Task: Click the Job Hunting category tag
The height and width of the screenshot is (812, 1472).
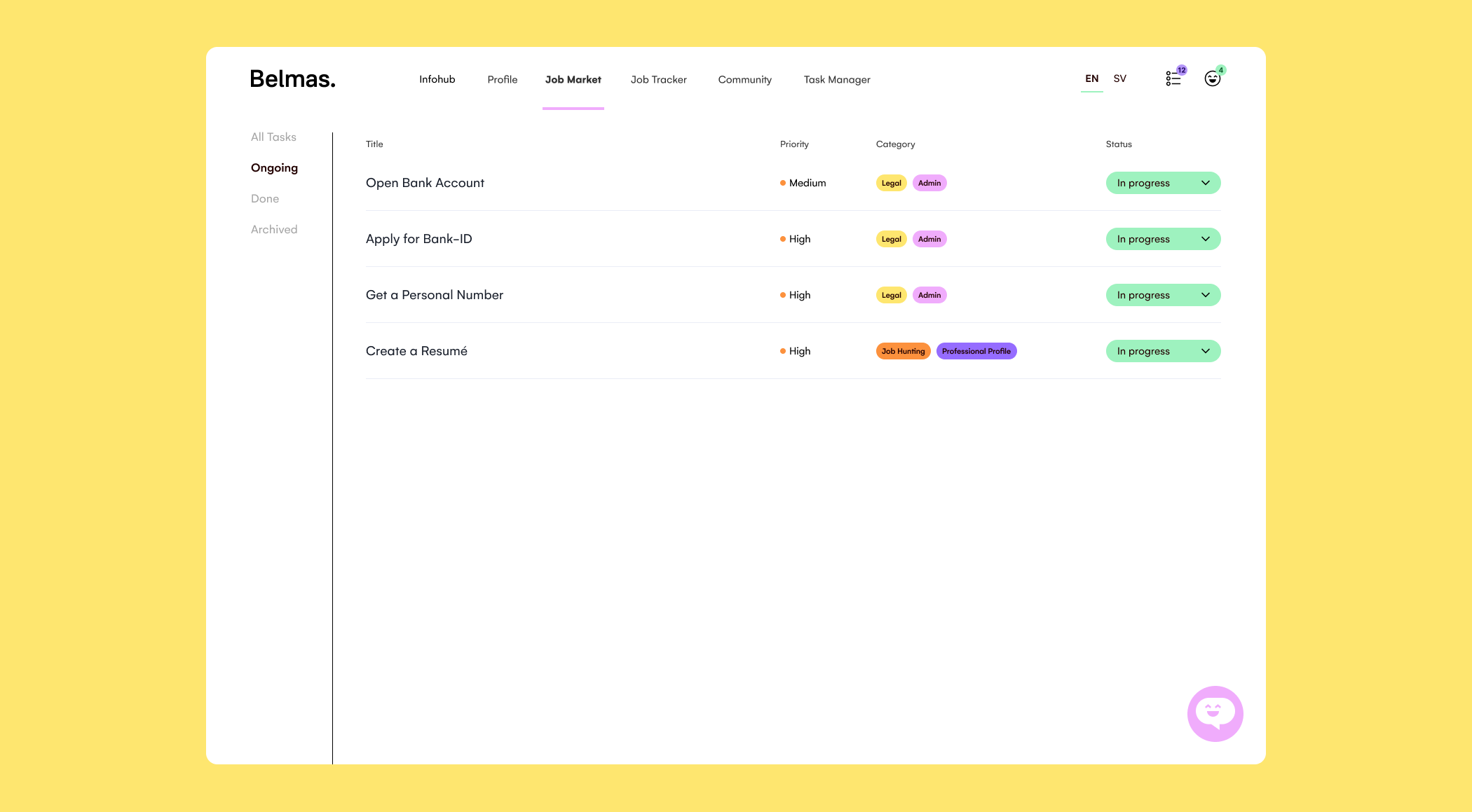Action: tap(903, 351)
